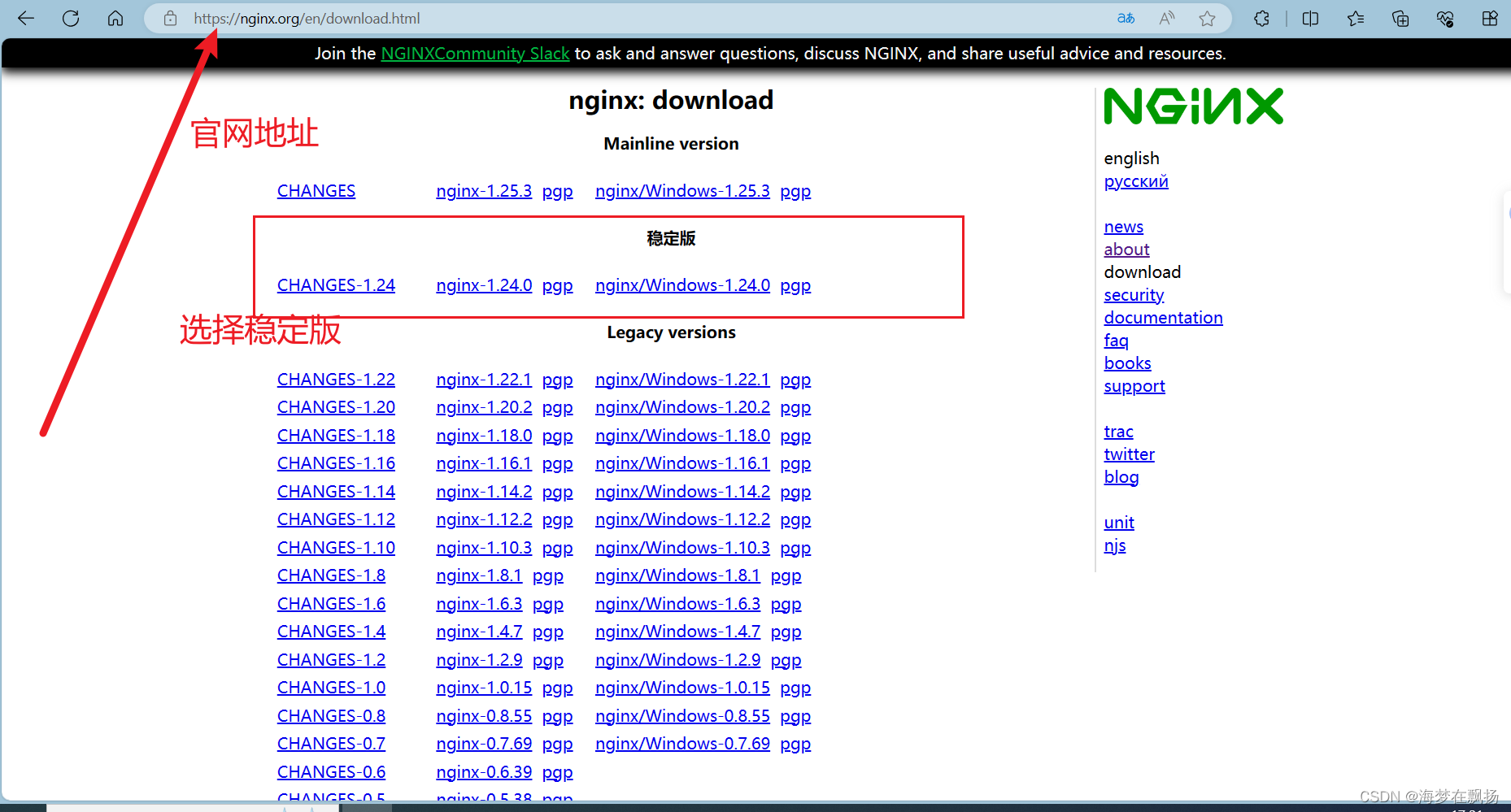Switch language to русский
The height and width of the screenshot is (812, 1511).
tap(1136, 181)
